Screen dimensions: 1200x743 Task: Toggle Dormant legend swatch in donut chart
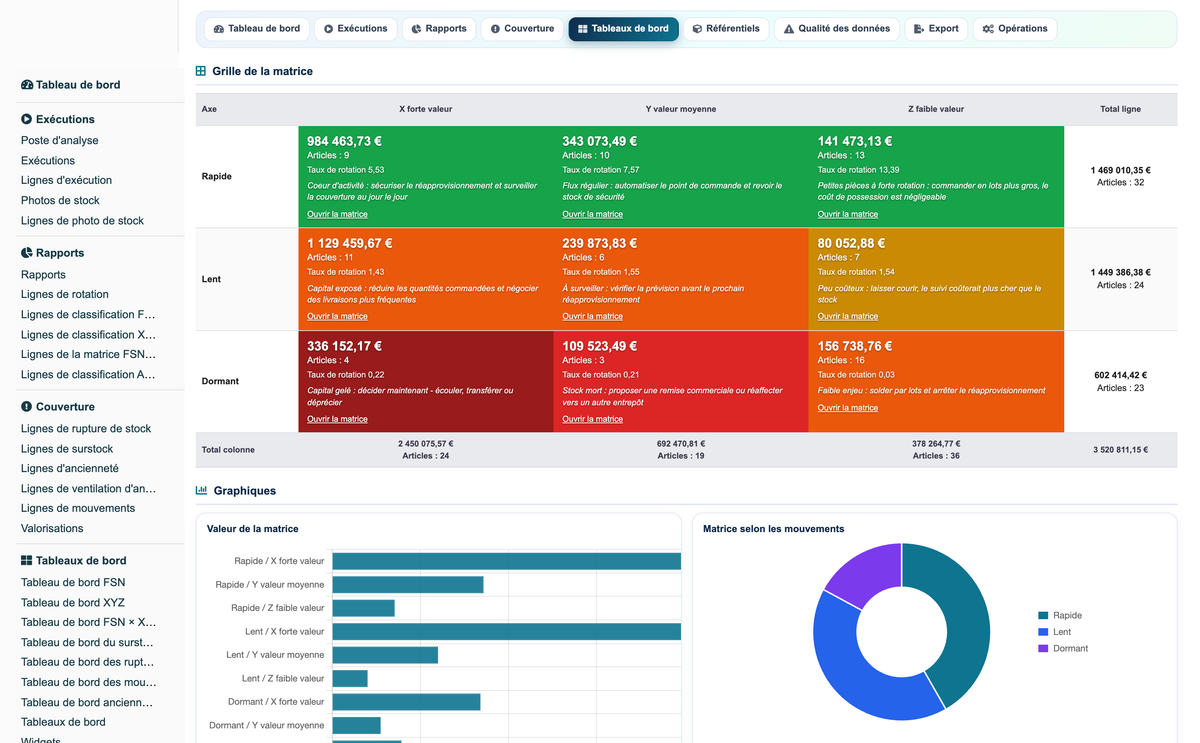coord(1043,649)
